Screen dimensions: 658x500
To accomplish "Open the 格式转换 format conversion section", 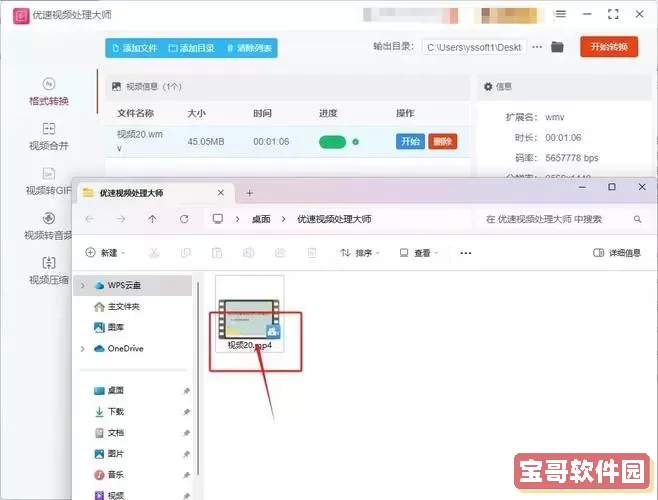I will pos(49,92).
